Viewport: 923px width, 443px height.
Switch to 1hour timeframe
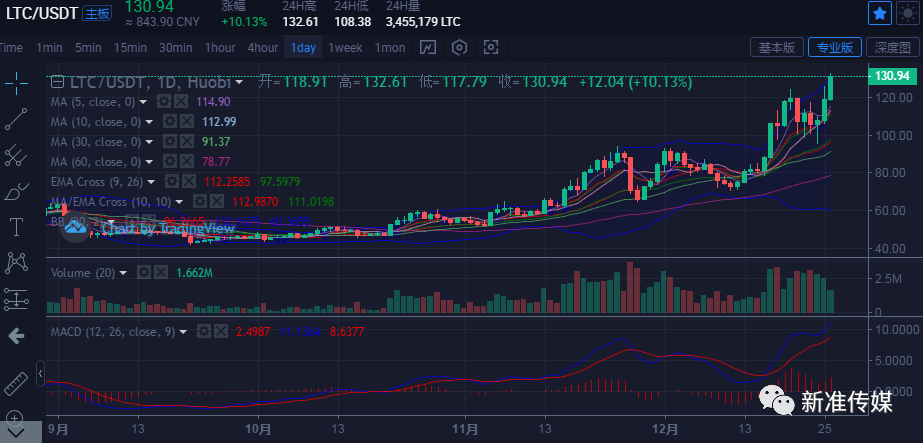pyautogui.click(x=220, y=48)
